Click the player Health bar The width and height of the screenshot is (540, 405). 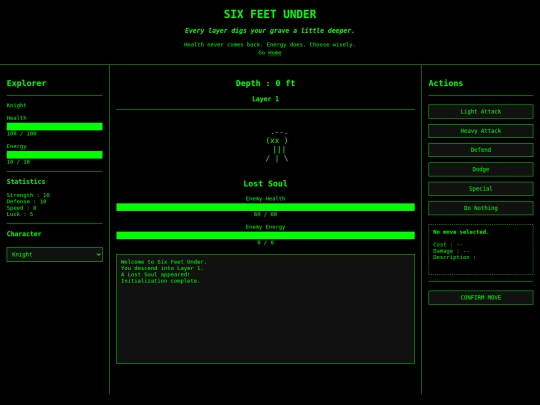(x=54, y=126)
